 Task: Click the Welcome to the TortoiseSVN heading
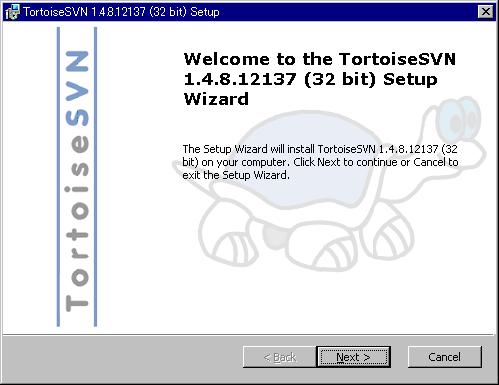click(320, 59)
